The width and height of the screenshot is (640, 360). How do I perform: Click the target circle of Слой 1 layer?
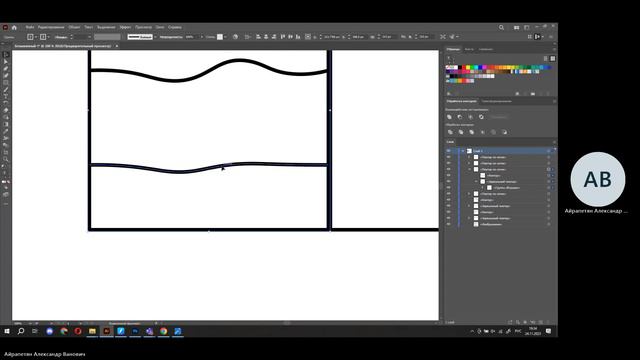coord(548,151)
